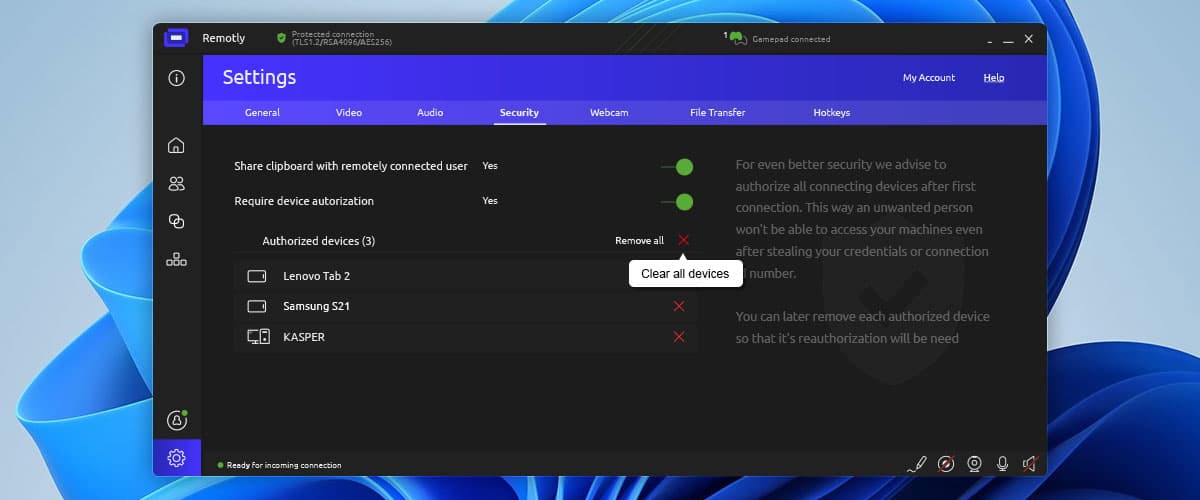Click the settings gear in the sidebar

pos(177,458)
